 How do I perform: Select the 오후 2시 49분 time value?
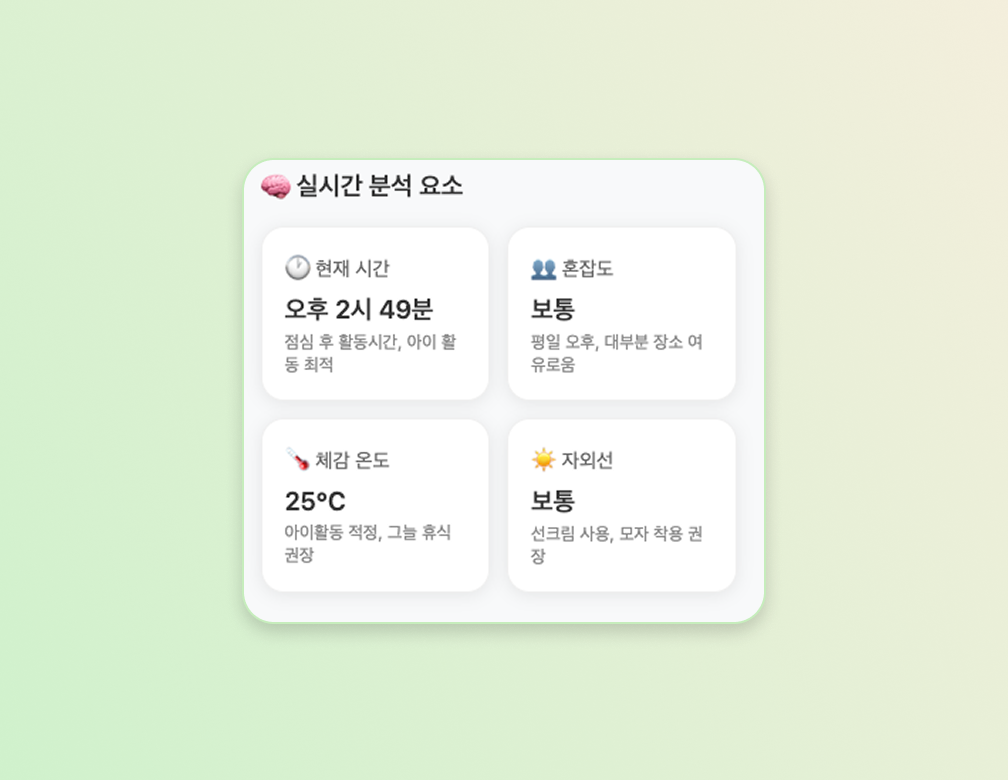coord(359,309)
